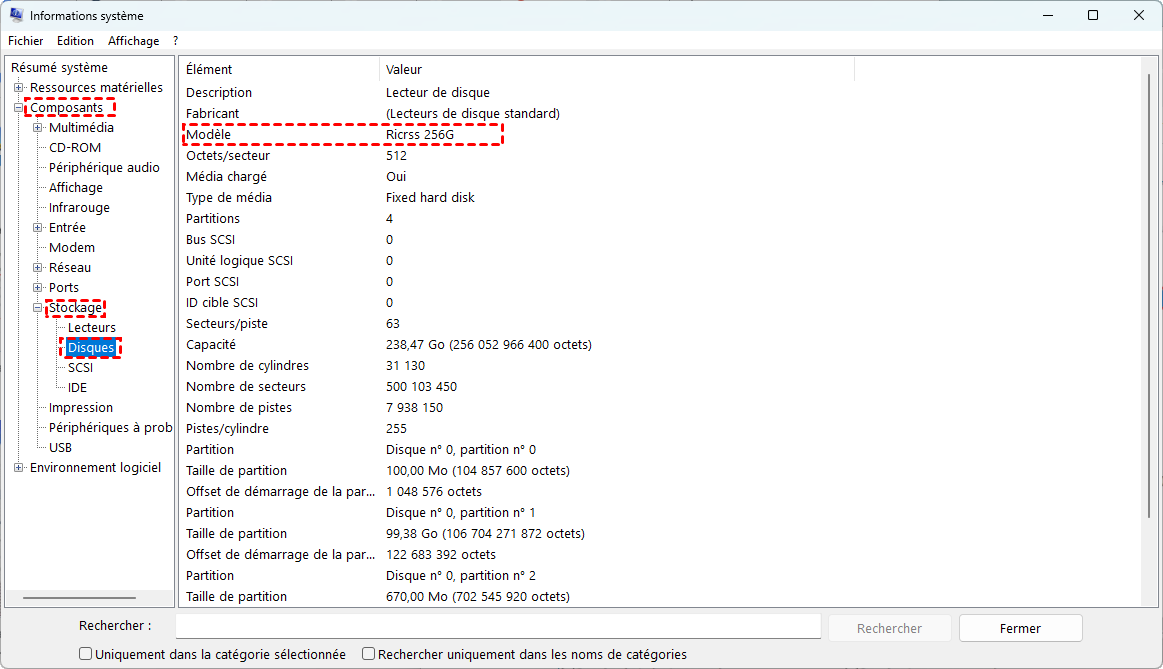
Task: Expand the Réseau node
Action: point(38,268)
